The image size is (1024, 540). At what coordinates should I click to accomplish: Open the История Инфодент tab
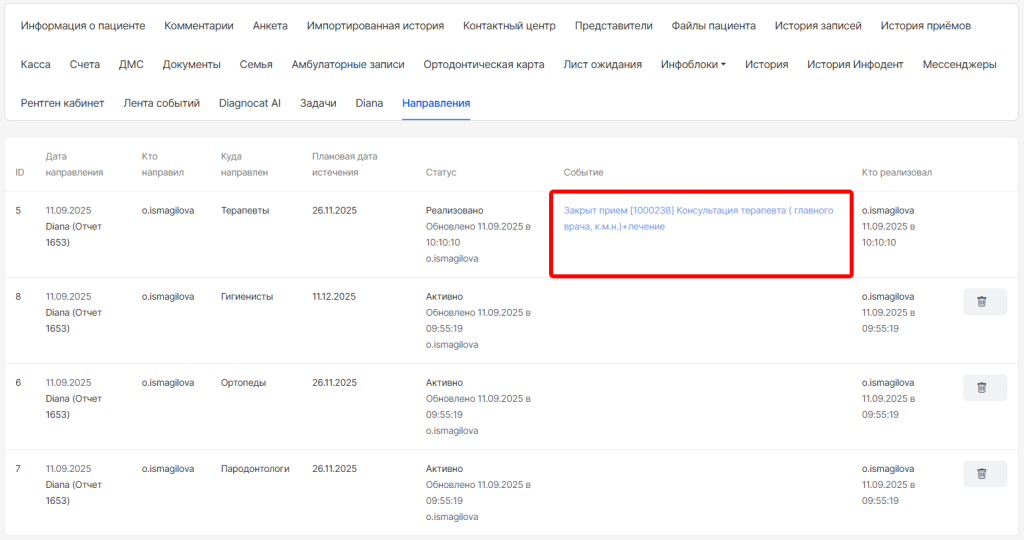click(x=855, y=65)
